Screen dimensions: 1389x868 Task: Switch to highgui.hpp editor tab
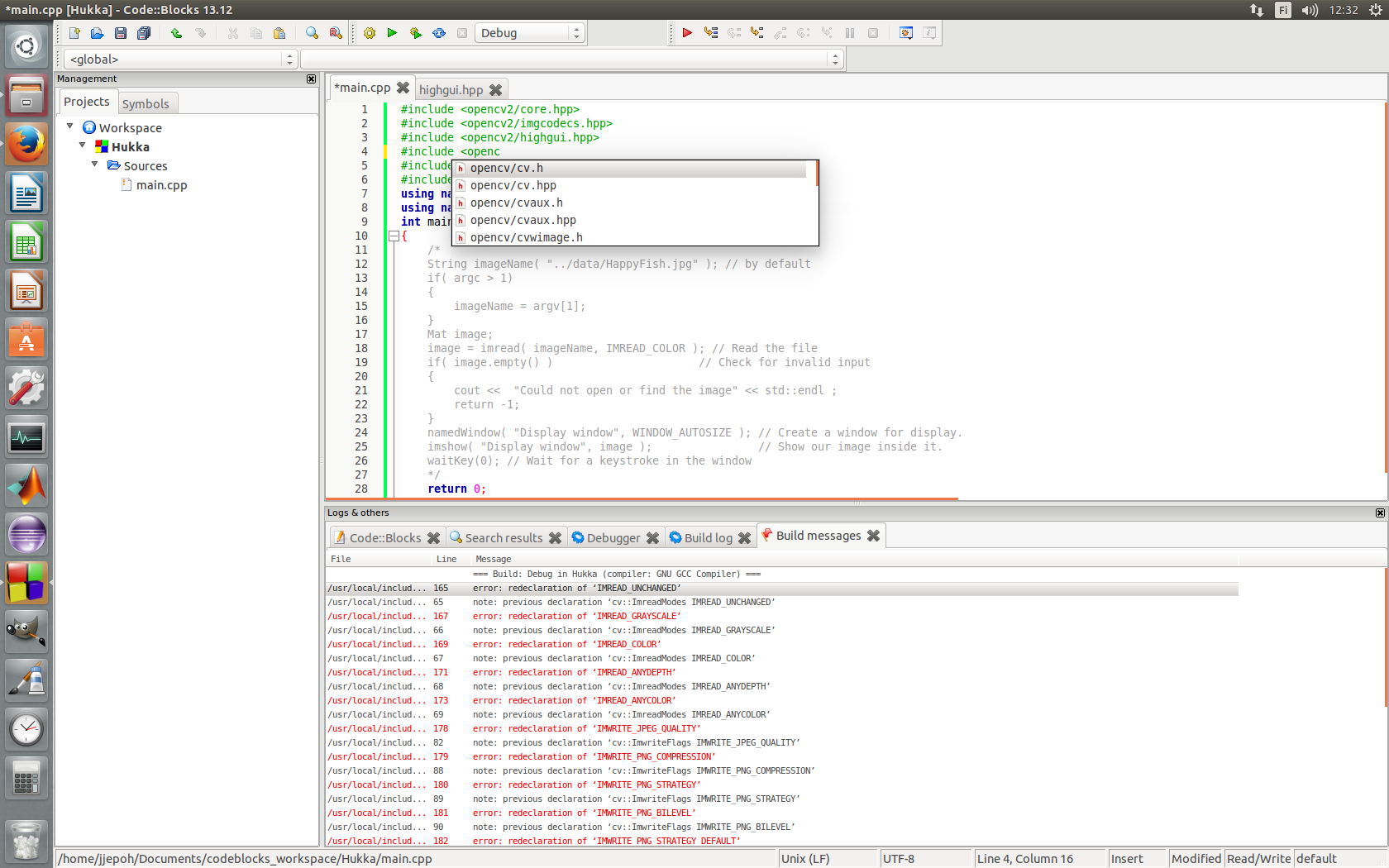coord(451,90)
